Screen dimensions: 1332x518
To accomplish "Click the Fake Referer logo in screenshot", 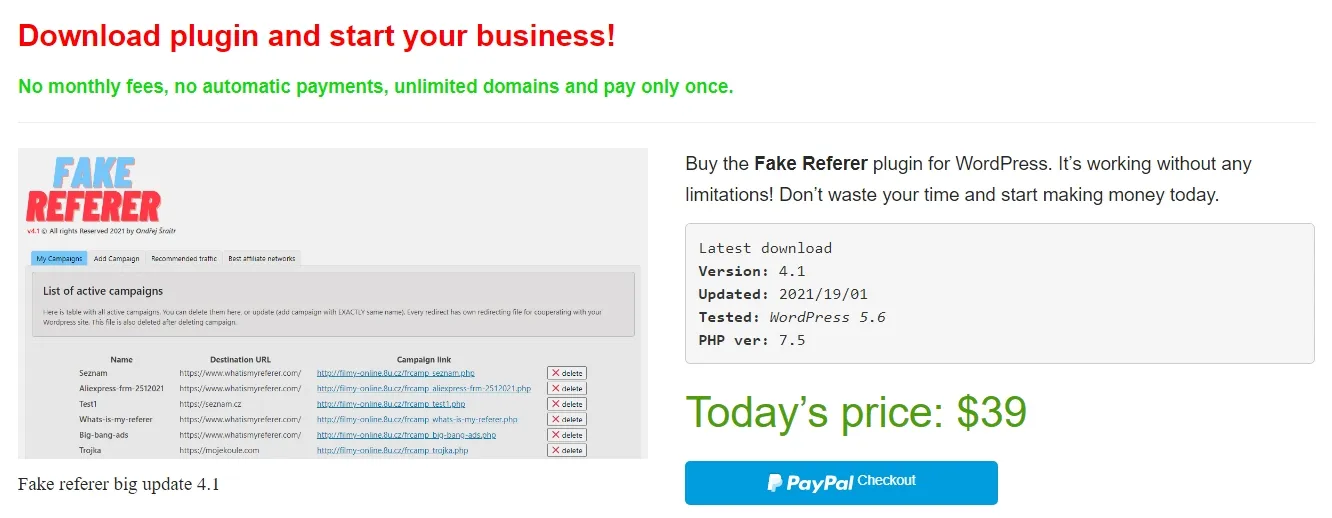I will tap(93, 190).
